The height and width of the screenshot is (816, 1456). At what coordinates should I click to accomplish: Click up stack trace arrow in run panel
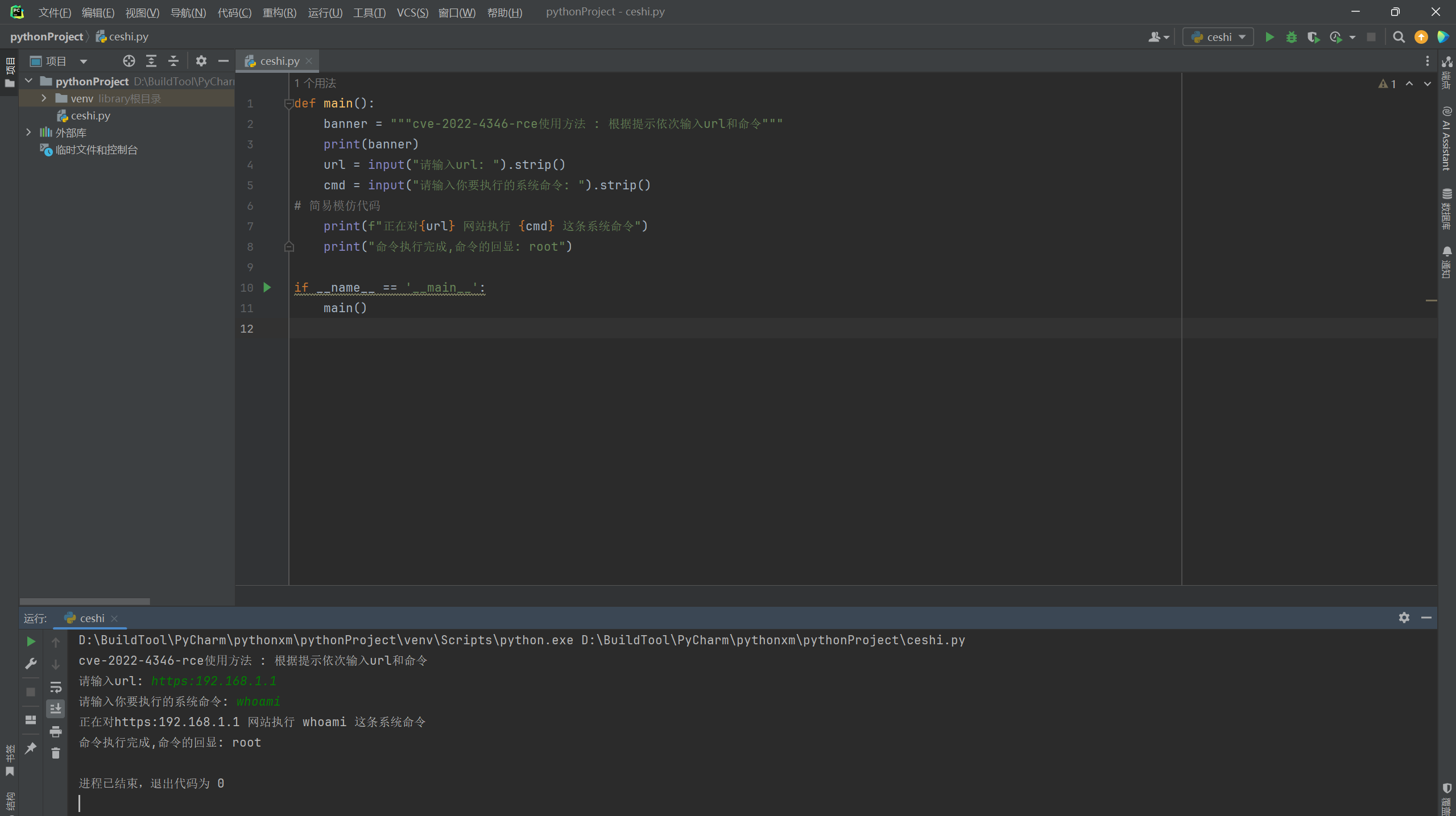(x=56, y=642)
